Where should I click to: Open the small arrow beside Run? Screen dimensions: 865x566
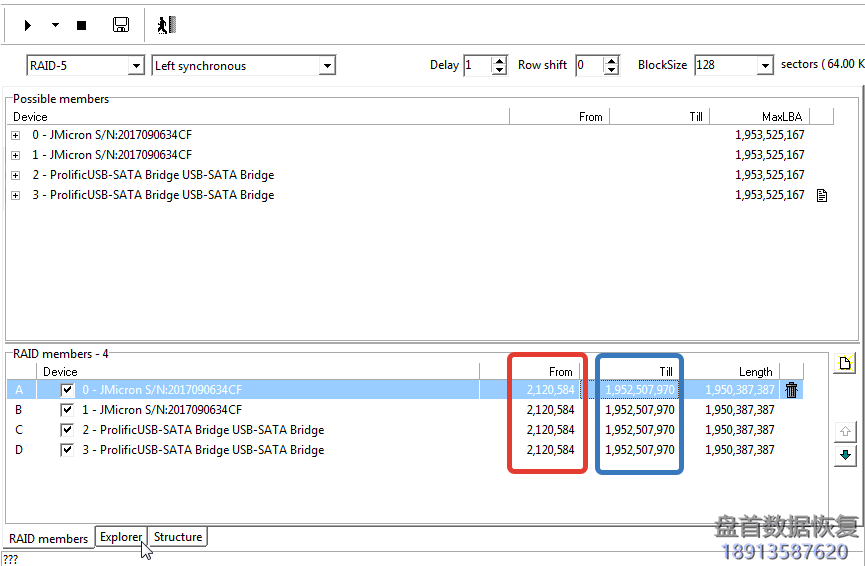coord(55,25)
